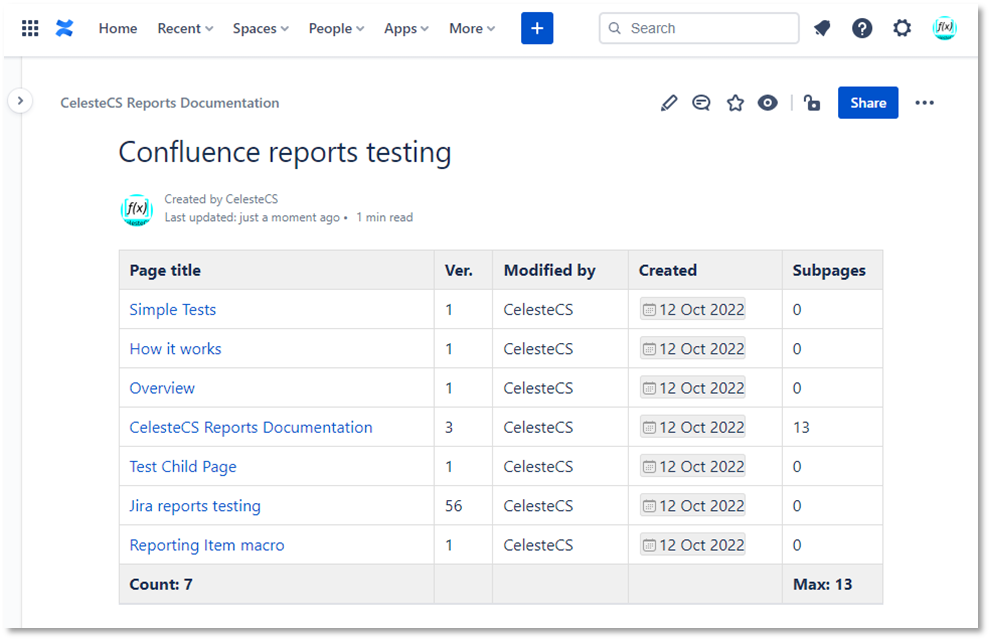The image size is (991, 641).
Task: Click the date in Test Child Page row
Action: click(x=693, y=467)
